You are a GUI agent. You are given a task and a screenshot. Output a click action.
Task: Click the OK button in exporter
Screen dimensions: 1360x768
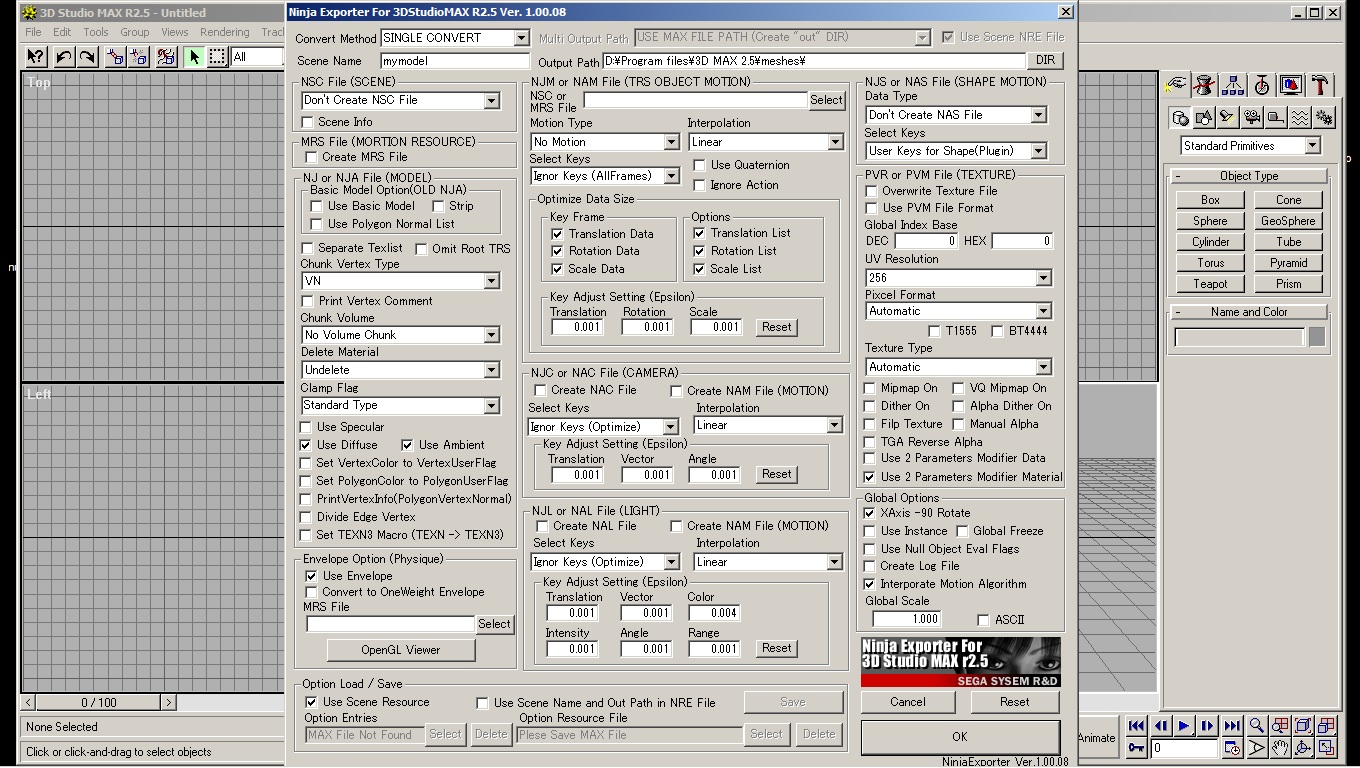(x=960, y=737)
